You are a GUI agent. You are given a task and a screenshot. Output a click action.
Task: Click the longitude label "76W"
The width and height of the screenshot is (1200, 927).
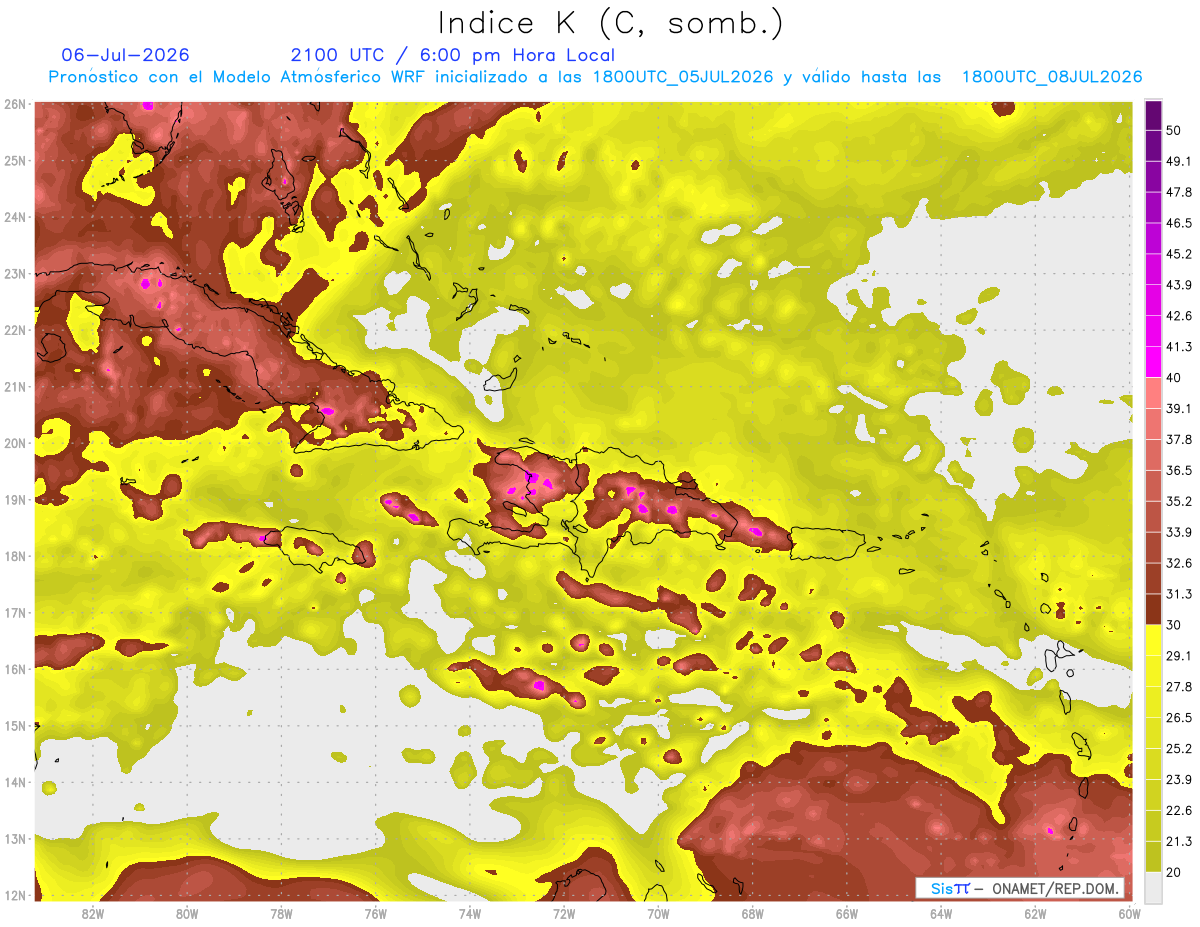click(x=375, y=914)
